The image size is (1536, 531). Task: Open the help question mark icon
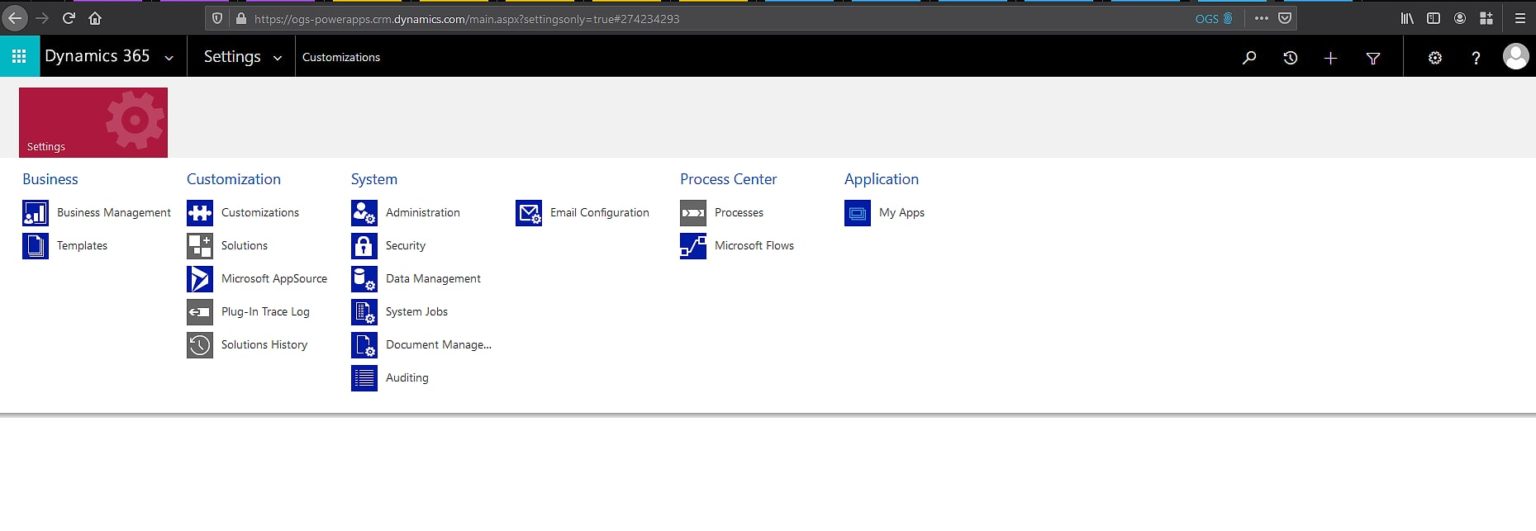[1475, 58]
